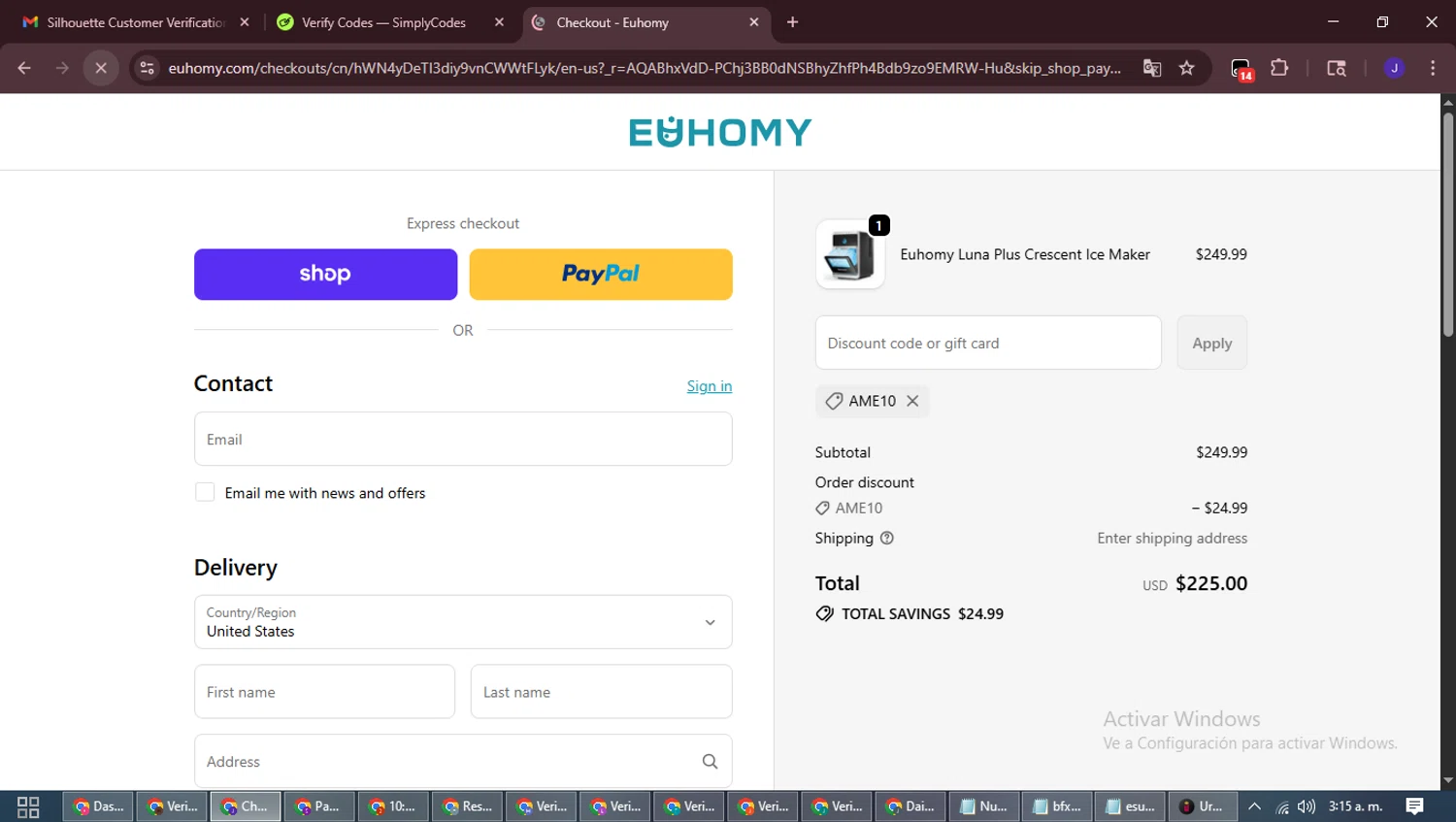Close the Verify Codes tab
This screenshot has height=822, width=1456.
(499, 22)
